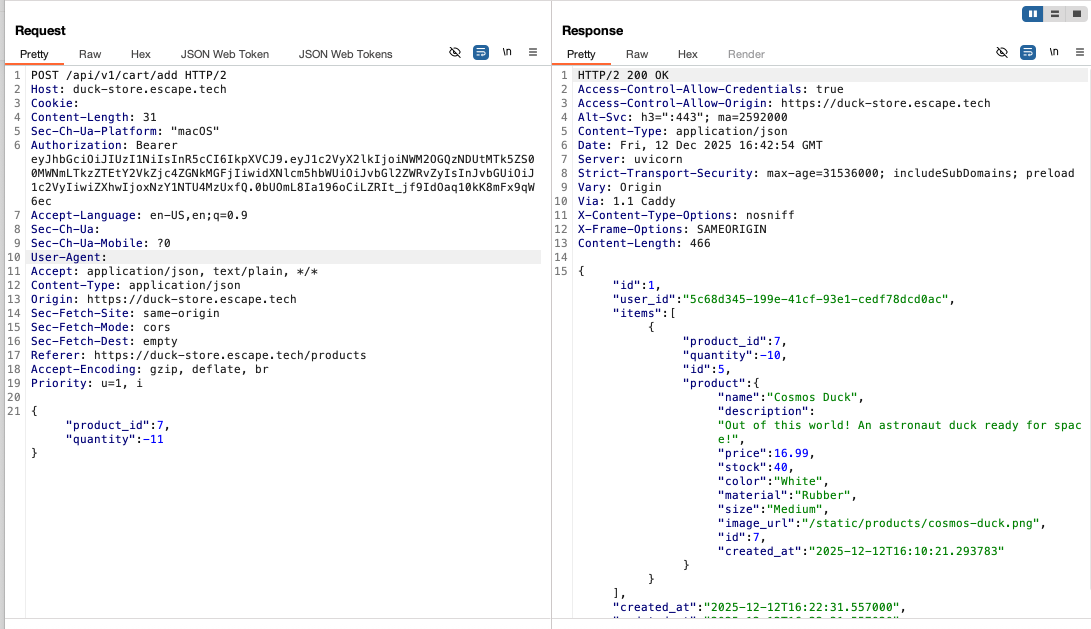The image size is (1091, 629).
Task: Open the Hex view of the response
Action: click(688, 54)
